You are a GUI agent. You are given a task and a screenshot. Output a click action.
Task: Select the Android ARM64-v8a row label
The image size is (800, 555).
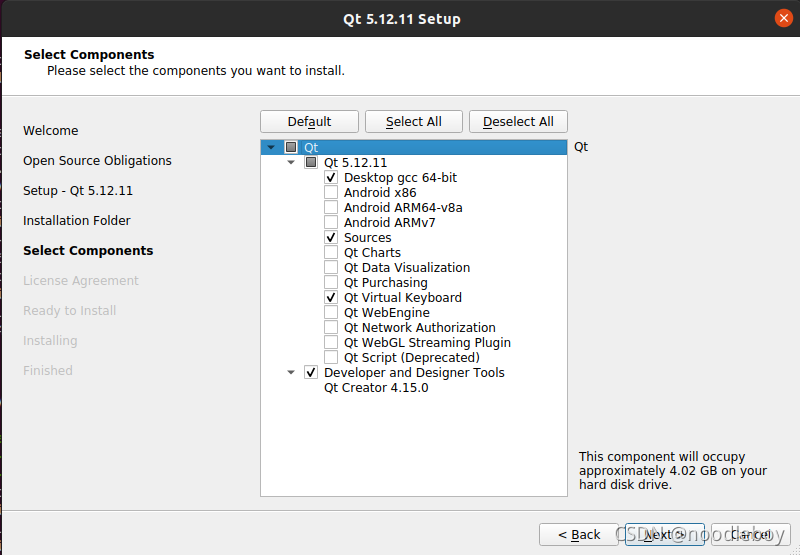403,208
